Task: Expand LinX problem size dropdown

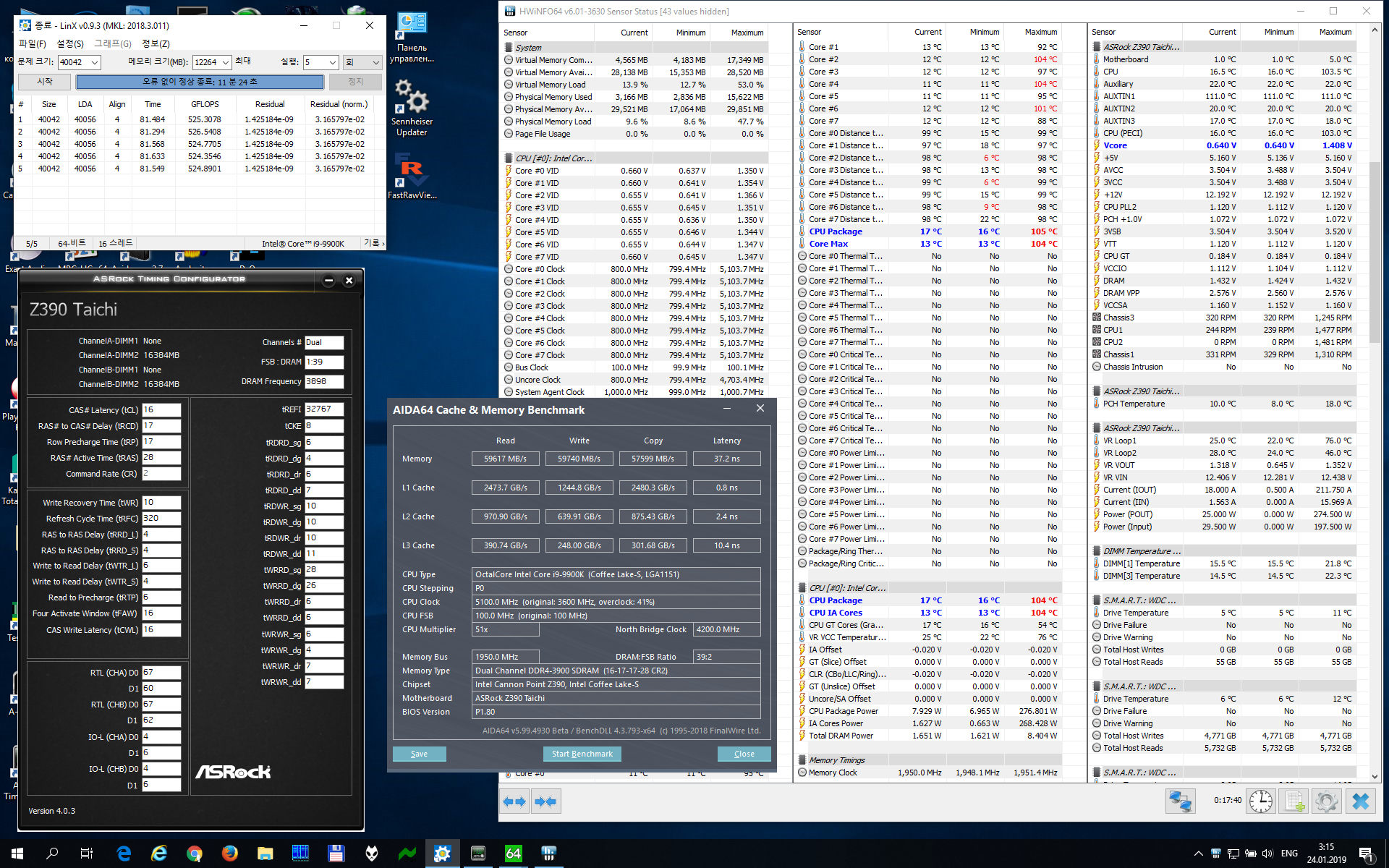Action: (x=94, y=62)
